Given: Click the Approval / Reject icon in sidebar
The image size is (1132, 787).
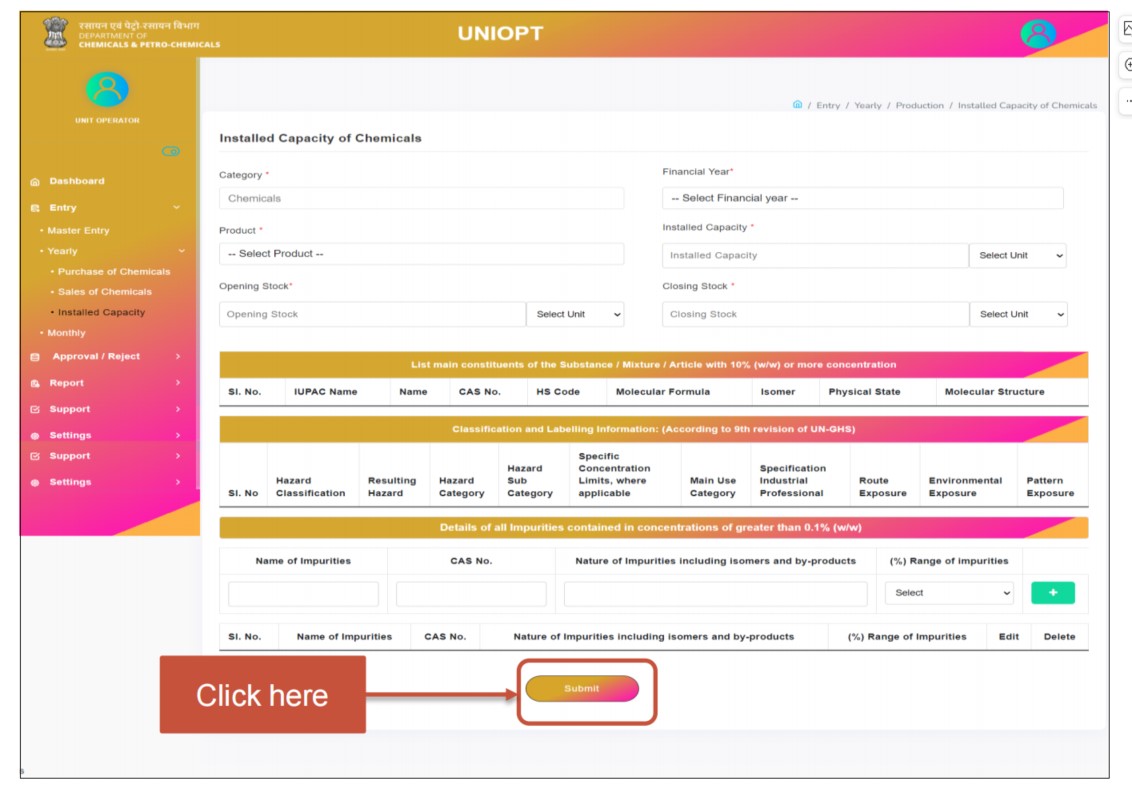Looking at the screenshot, I should tap(35, 357).
